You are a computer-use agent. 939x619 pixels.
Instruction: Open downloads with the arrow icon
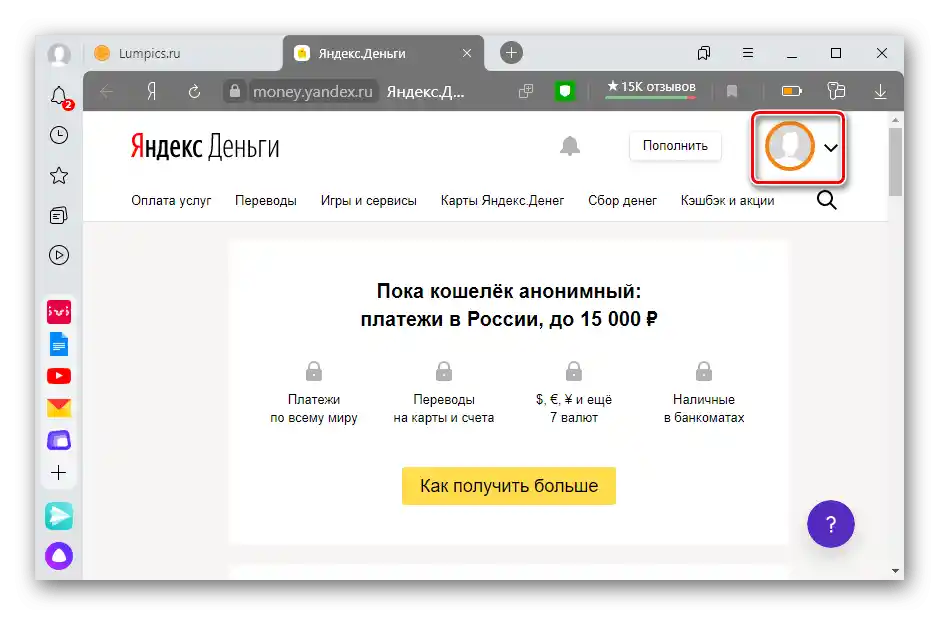click(x=879, y=91)
